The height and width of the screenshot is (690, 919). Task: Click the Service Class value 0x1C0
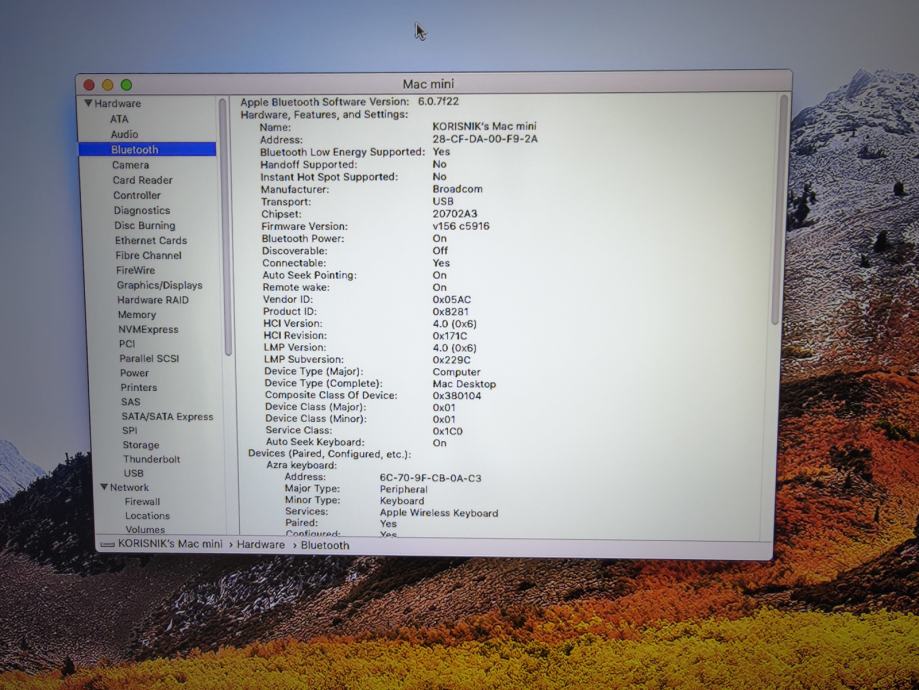[447, 431]
